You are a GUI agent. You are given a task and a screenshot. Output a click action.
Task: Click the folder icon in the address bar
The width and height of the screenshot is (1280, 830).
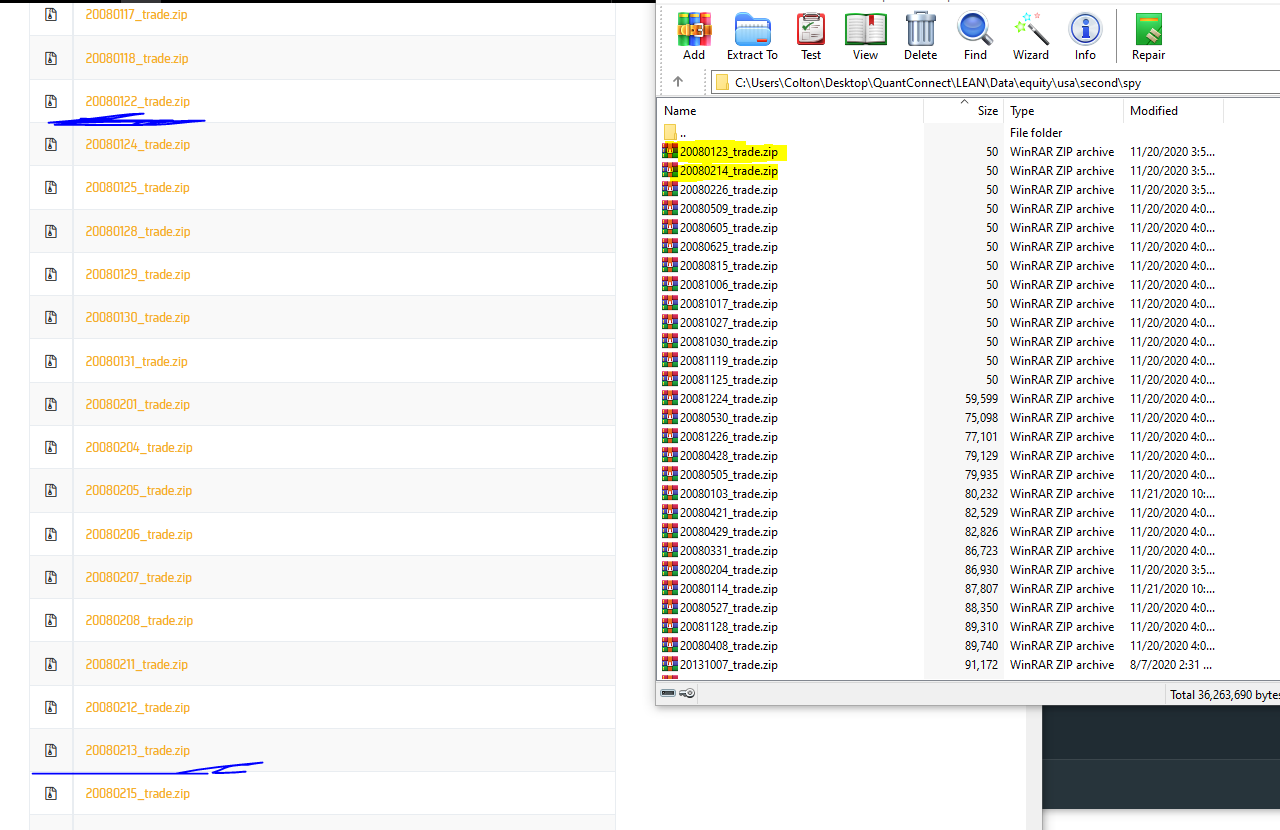tap(722, 82)
